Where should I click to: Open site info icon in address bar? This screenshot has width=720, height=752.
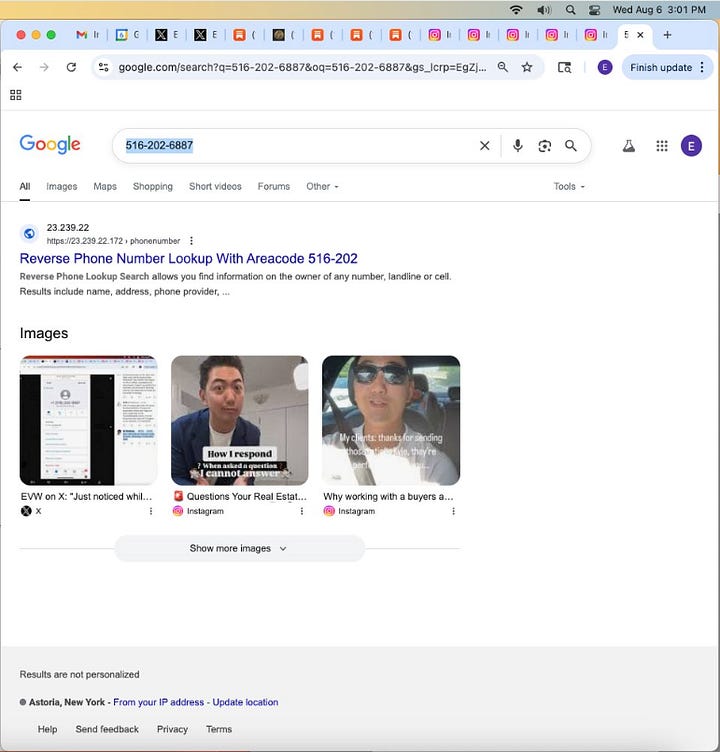103,67
